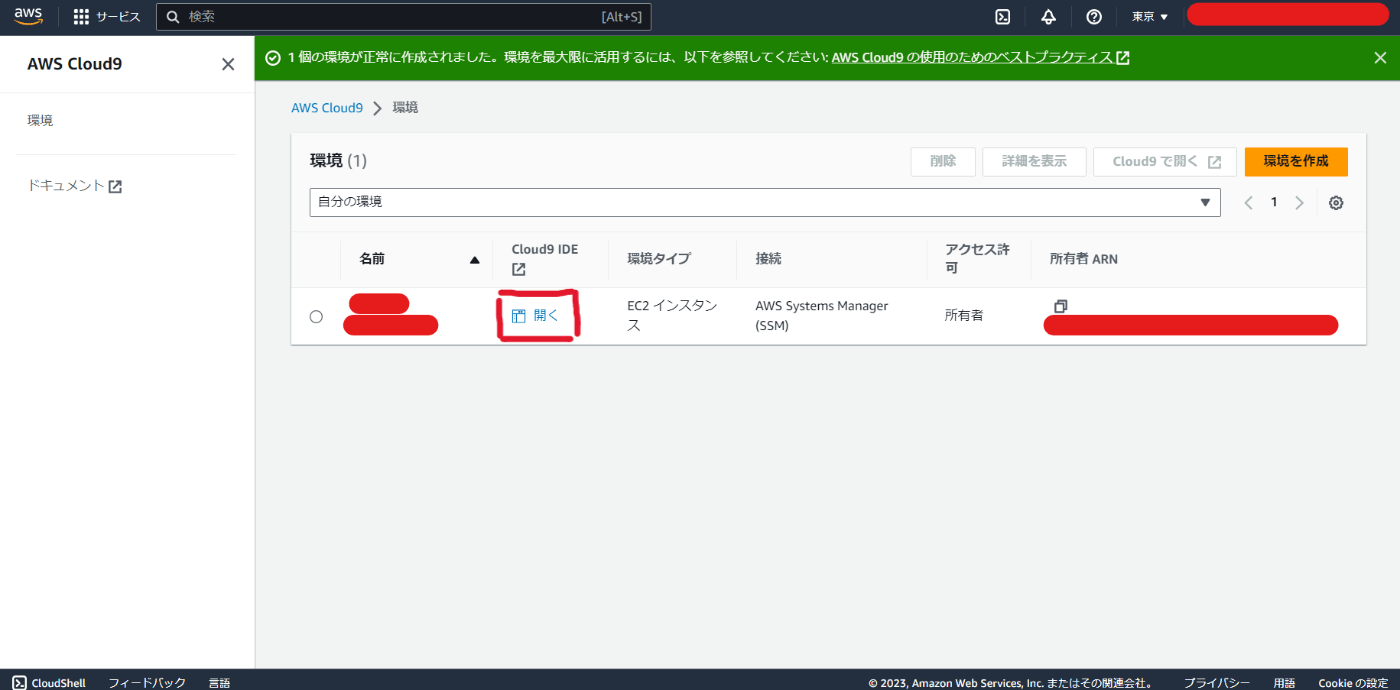Click the AWS Systems Manager (SSM) cell
Image resolution: width=1400 pixels, height=690 pixels.
[x=822, y=316]
